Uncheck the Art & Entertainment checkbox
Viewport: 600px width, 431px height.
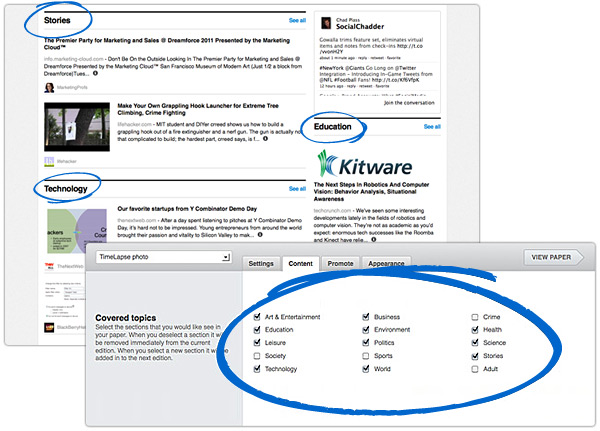257,317
